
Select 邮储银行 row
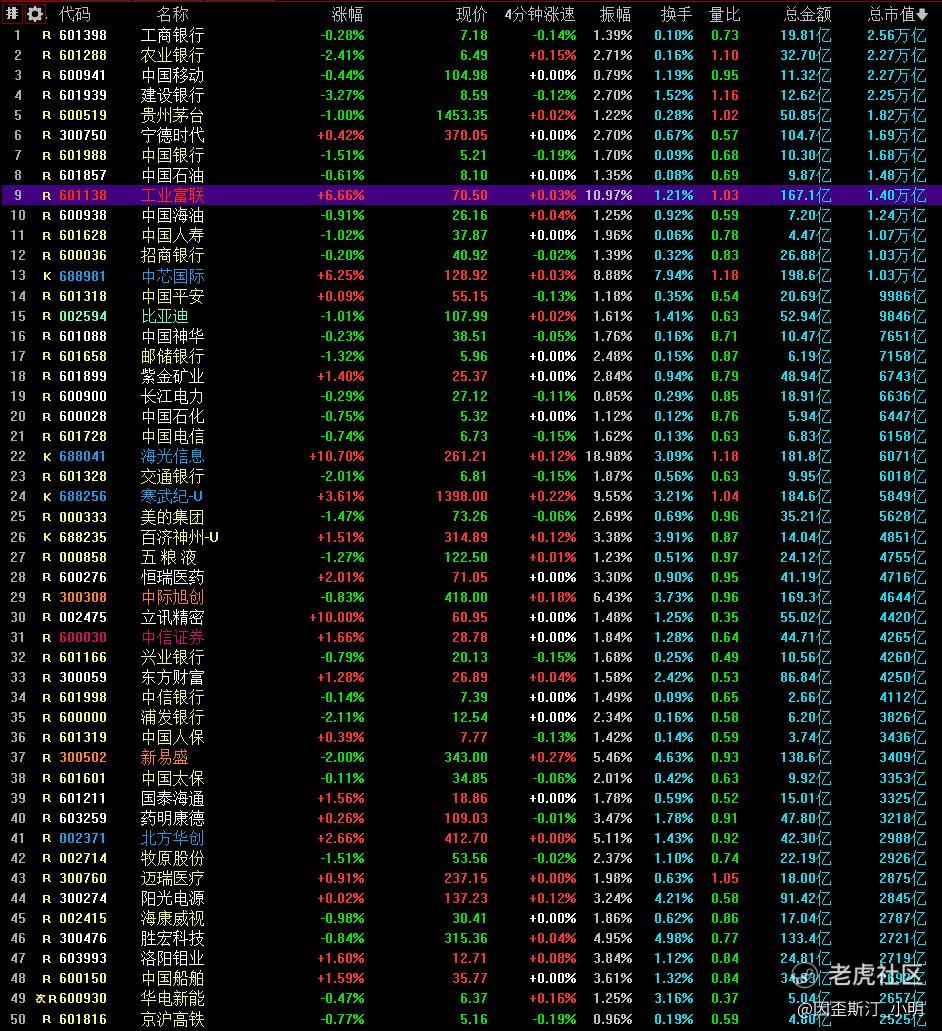point(471,356)
